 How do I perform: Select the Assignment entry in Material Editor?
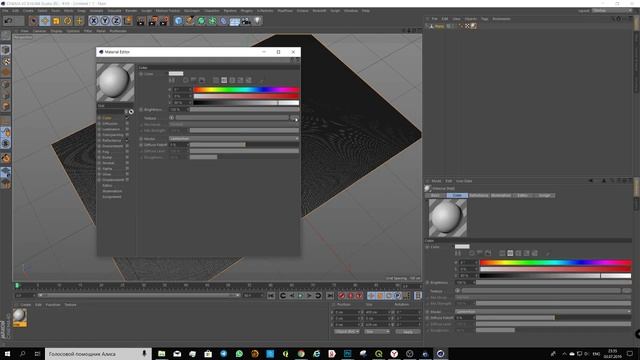pyautogui.click(x=112, y=197)
